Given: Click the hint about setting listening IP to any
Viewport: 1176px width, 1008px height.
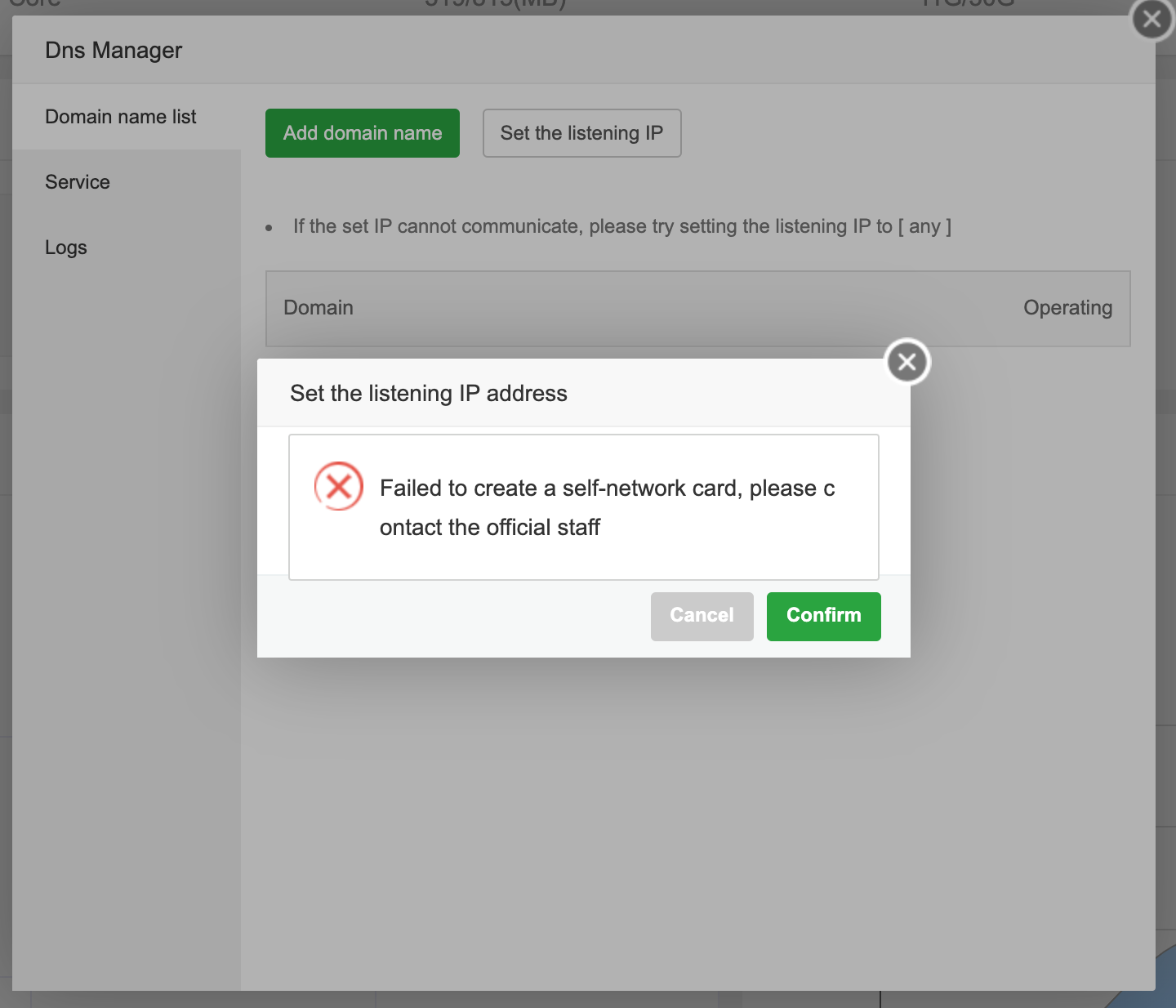Looking at the screenshot, I should [x=621, y=226].
